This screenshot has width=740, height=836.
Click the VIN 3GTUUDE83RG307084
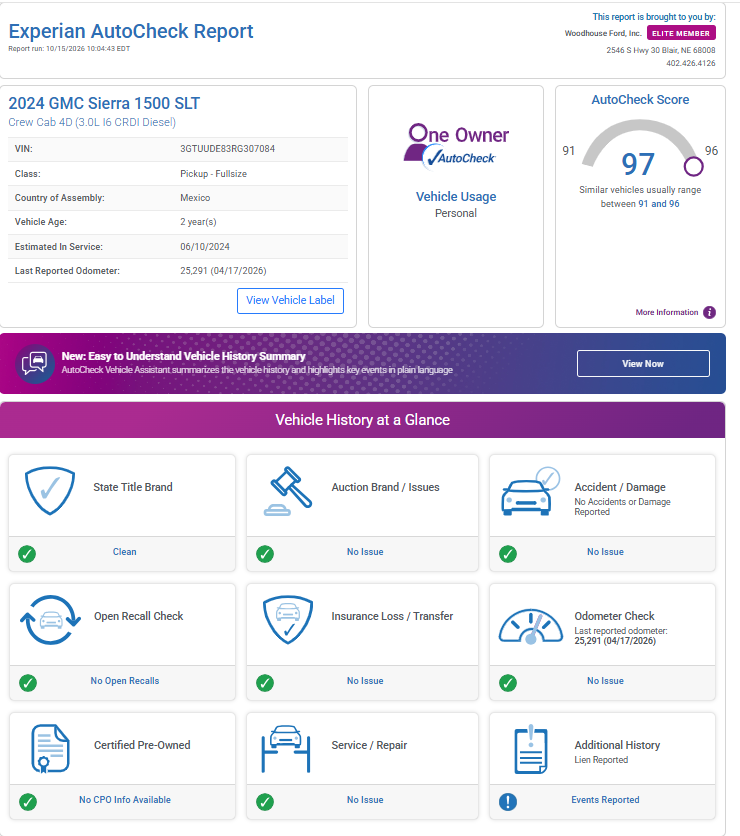coord(228,149)
